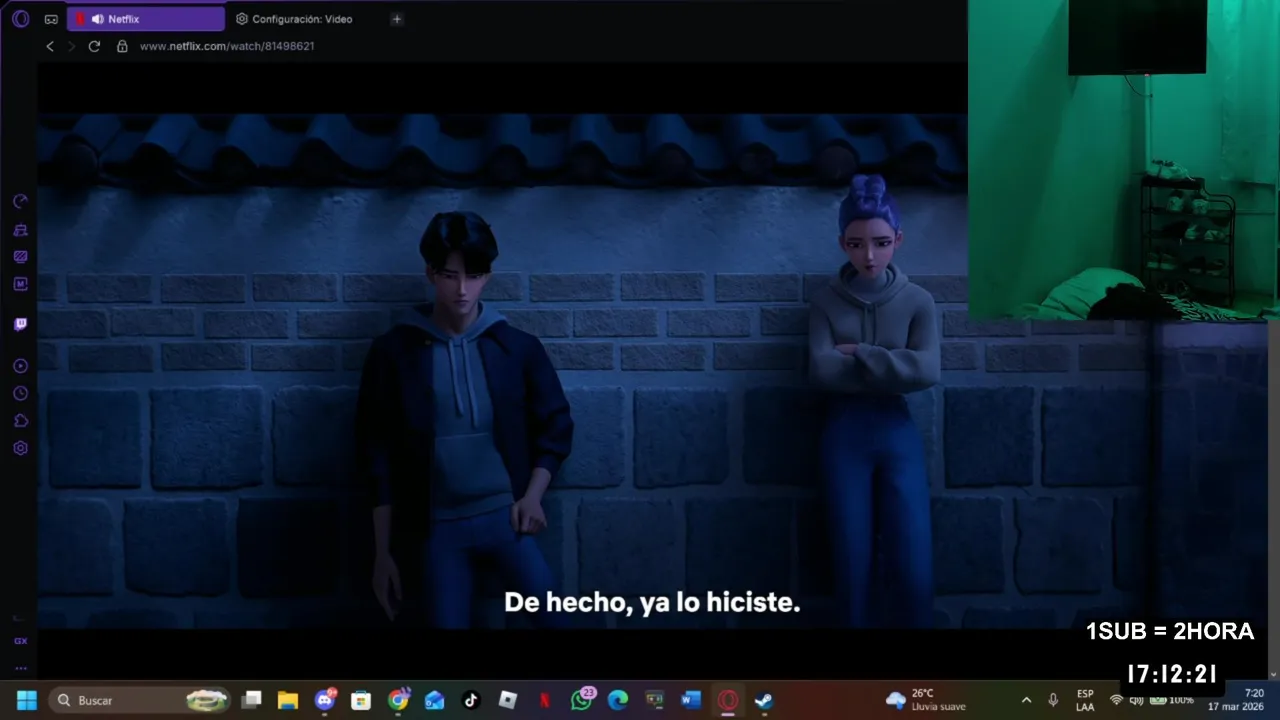
Task: Open TikTok from taskbar
Action: click(471, 700)
